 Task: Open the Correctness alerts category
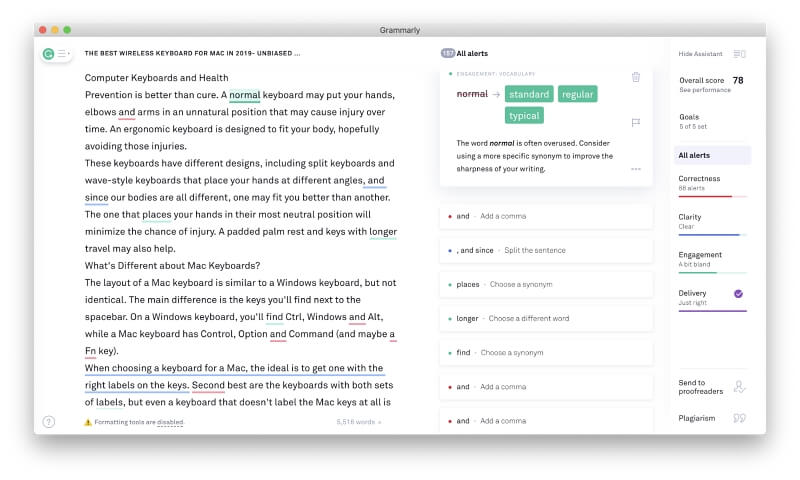(x=712, y=183)
